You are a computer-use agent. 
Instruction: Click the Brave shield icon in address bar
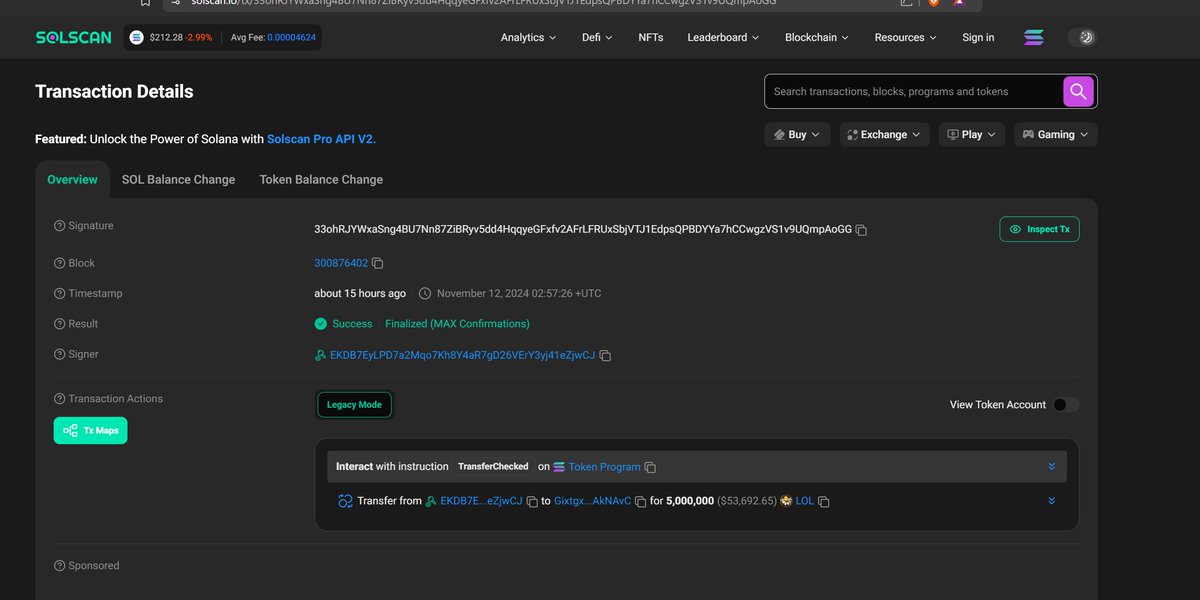pos(934,3)
